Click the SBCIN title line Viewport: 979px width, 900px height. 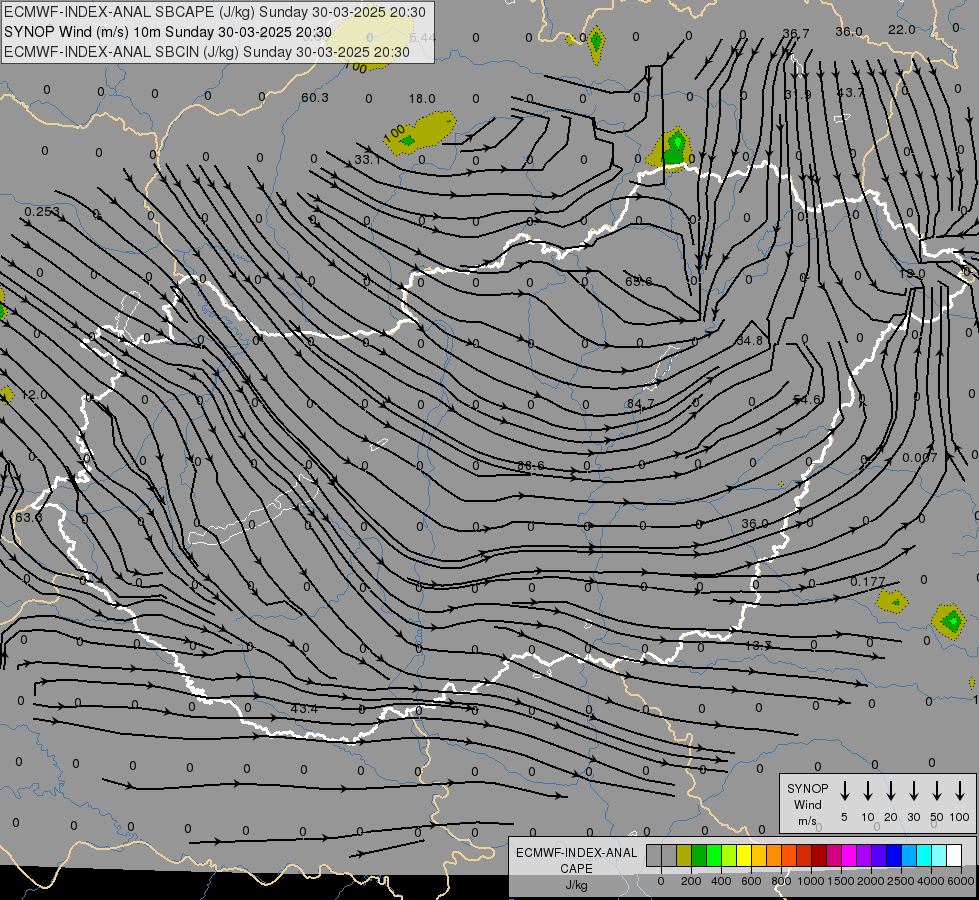click(x=207, y=52)
